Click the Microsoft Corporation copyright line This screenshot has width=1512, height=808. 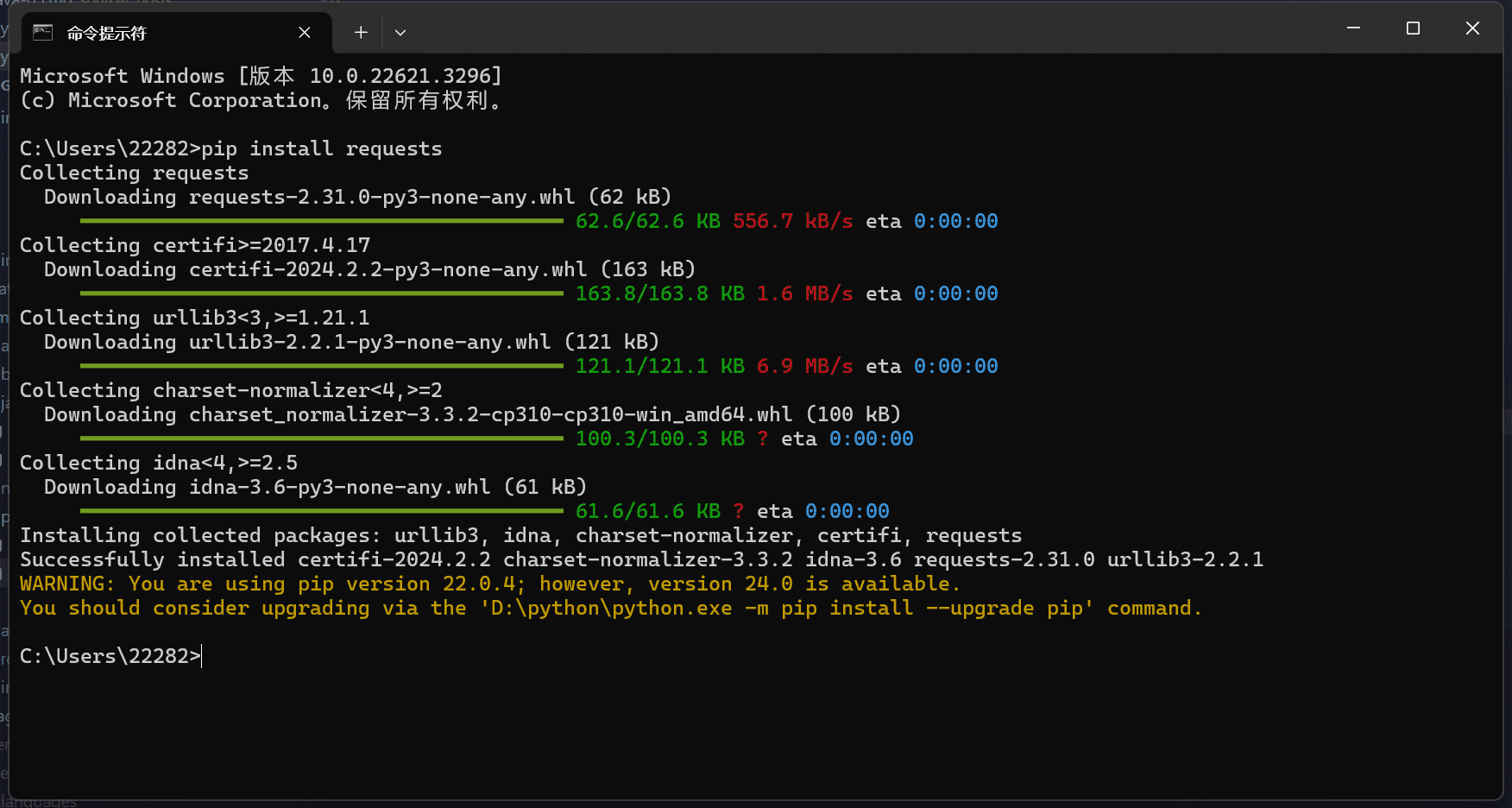point(261,100)
